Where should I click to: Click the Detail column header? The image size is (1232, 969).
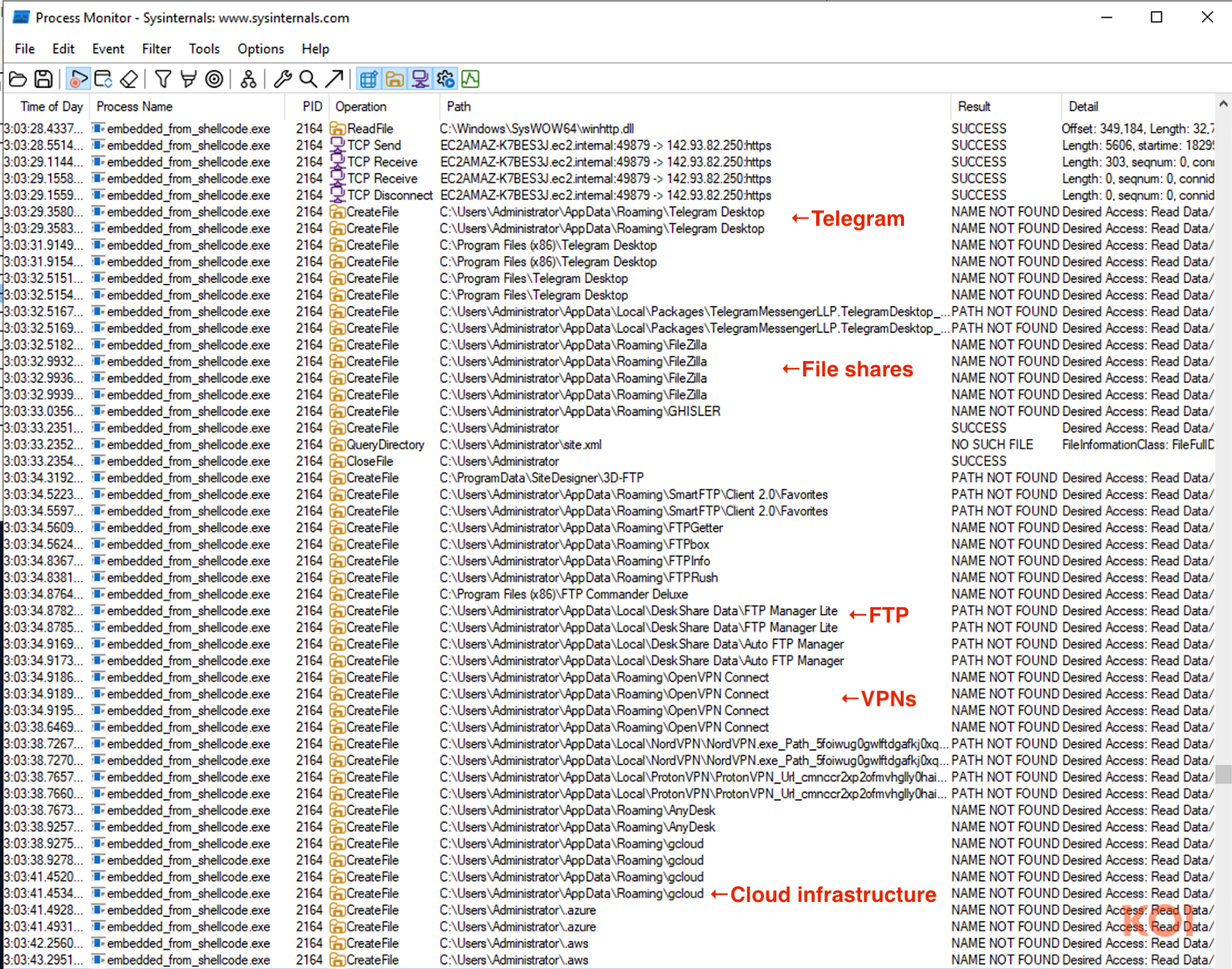[1139, 106]
